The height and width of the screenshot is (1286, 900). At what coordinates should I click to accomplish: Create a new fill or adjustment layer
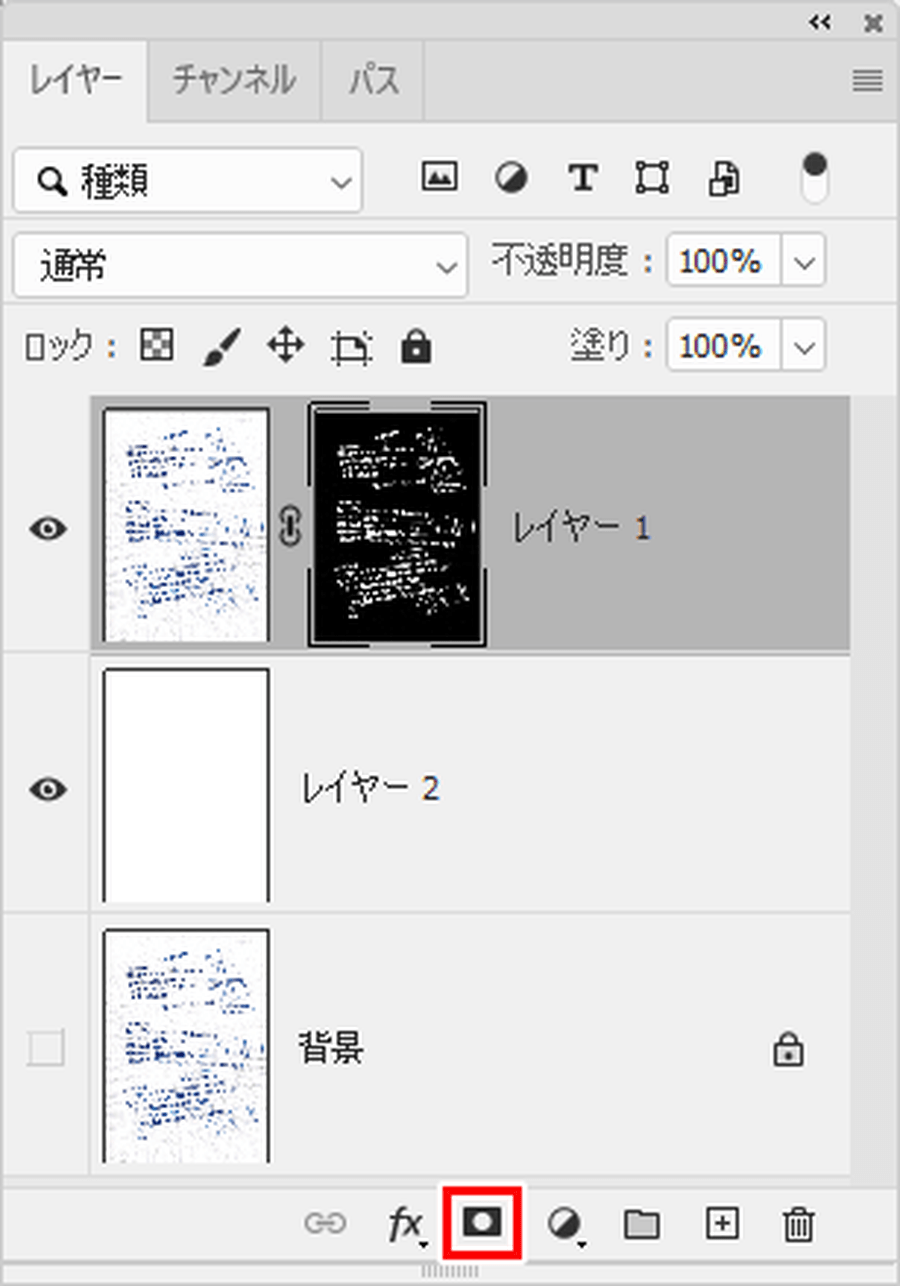coord(566,1224)
